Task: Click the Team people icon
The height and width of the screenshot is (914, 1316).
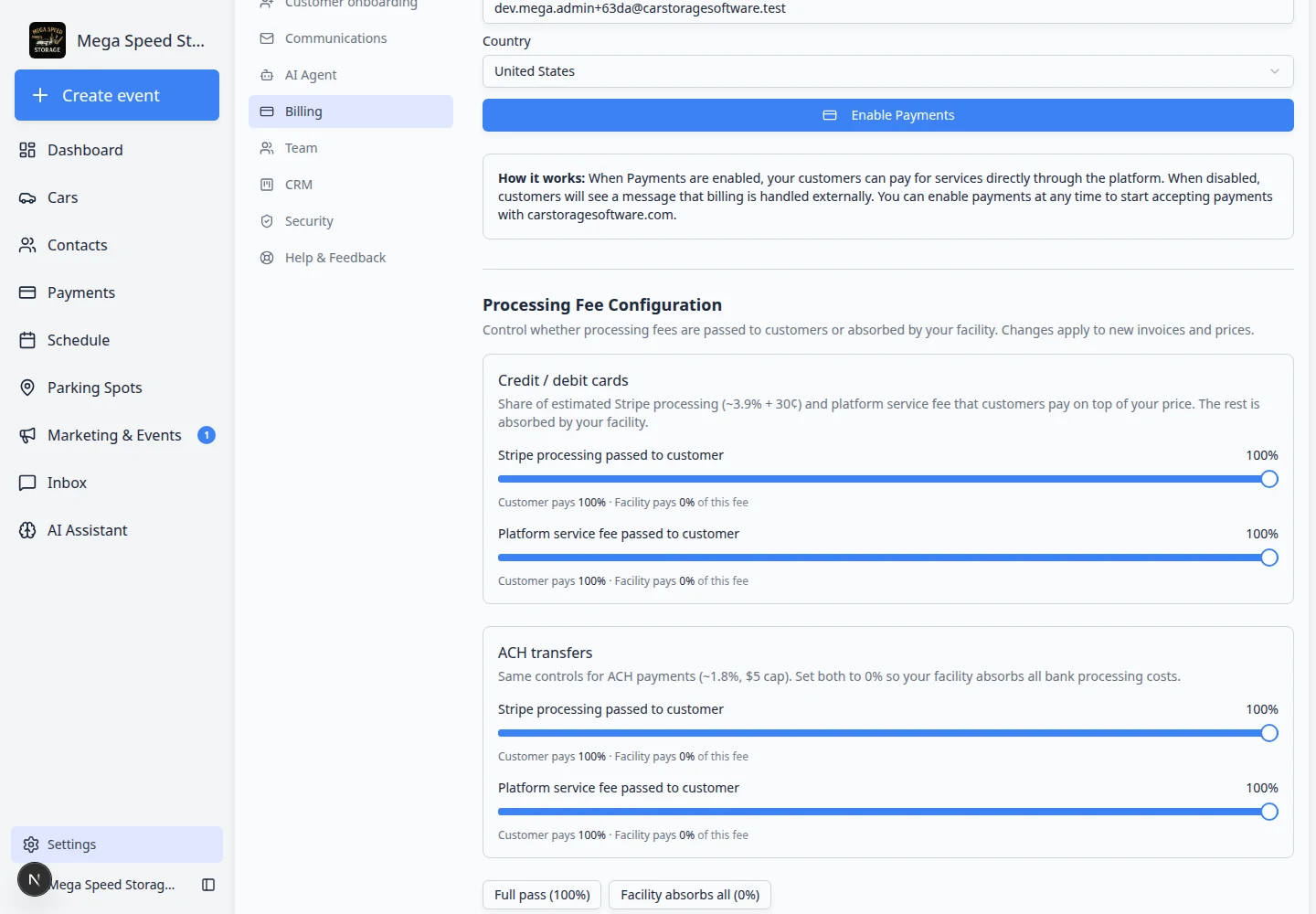Action: click(x=267, y=148)
